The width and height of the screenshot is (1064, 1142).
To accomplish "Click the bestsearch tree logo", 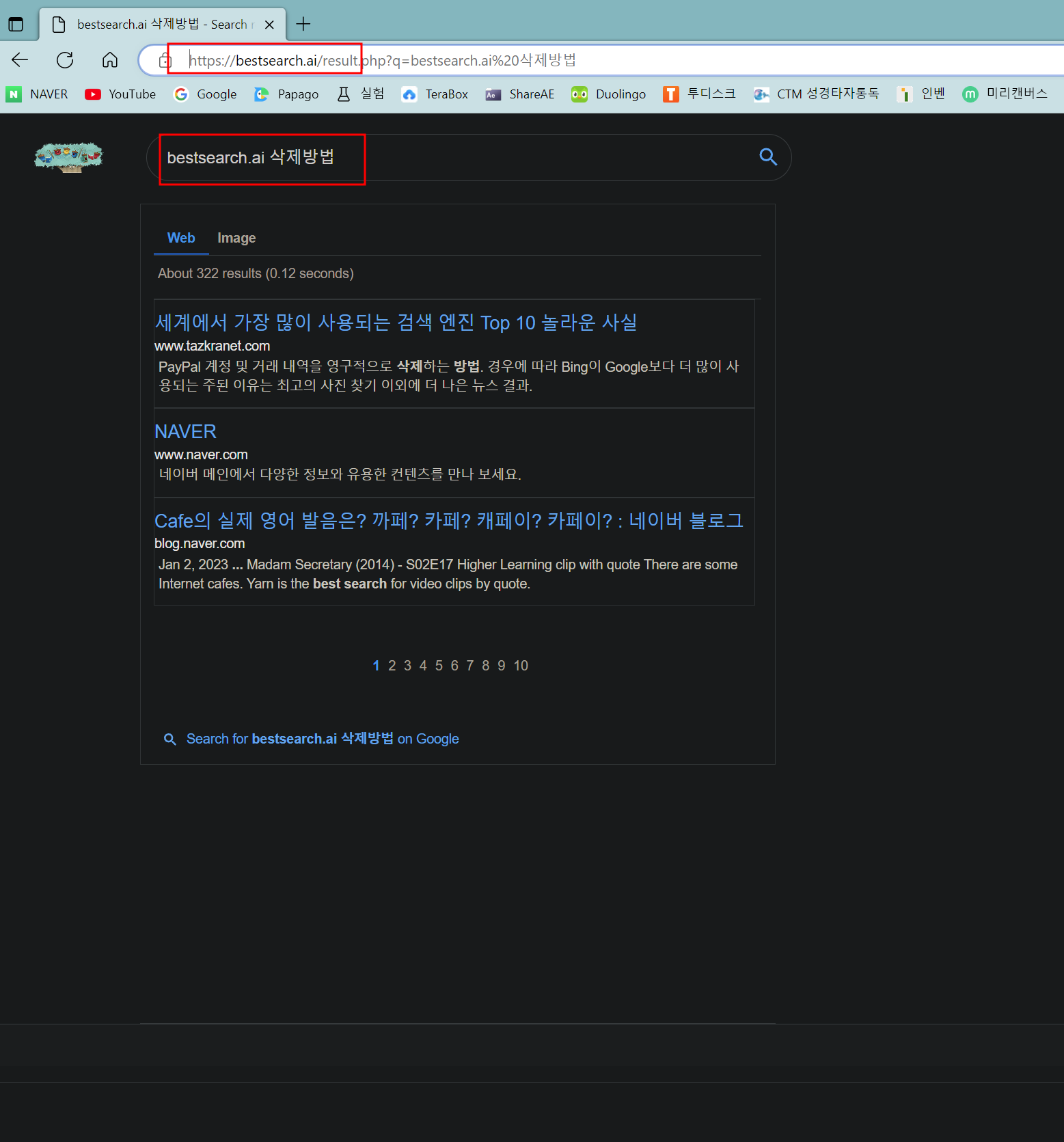I will pos(68,157).
